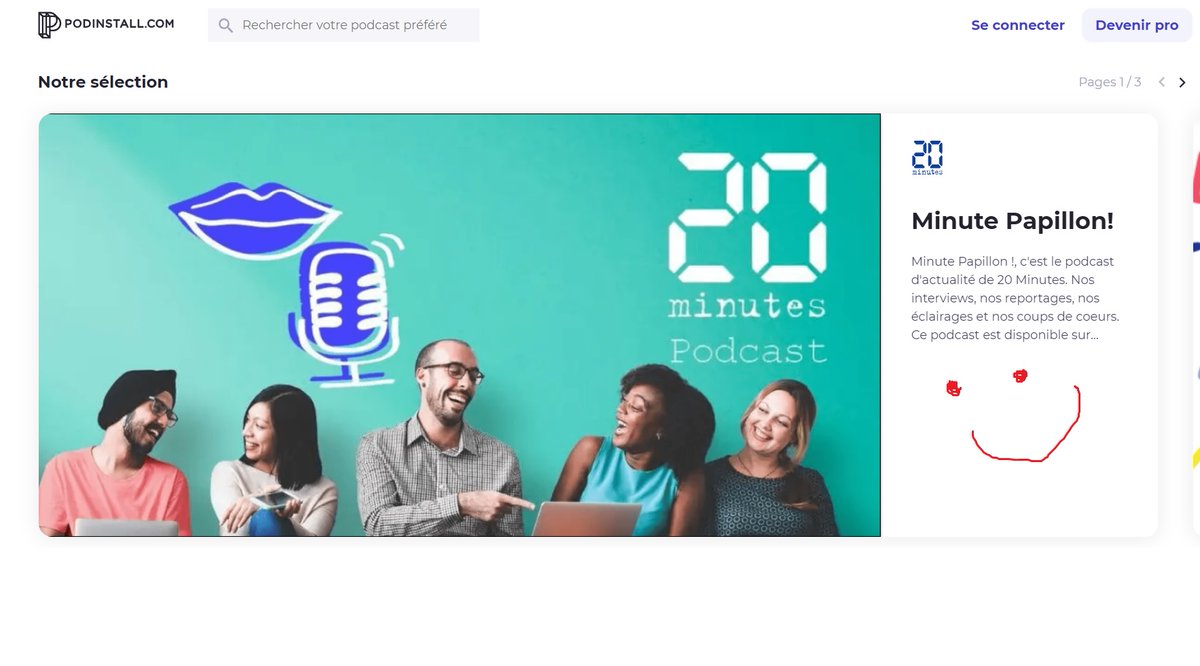Click the Notre sélection heading

click(103, 82)
